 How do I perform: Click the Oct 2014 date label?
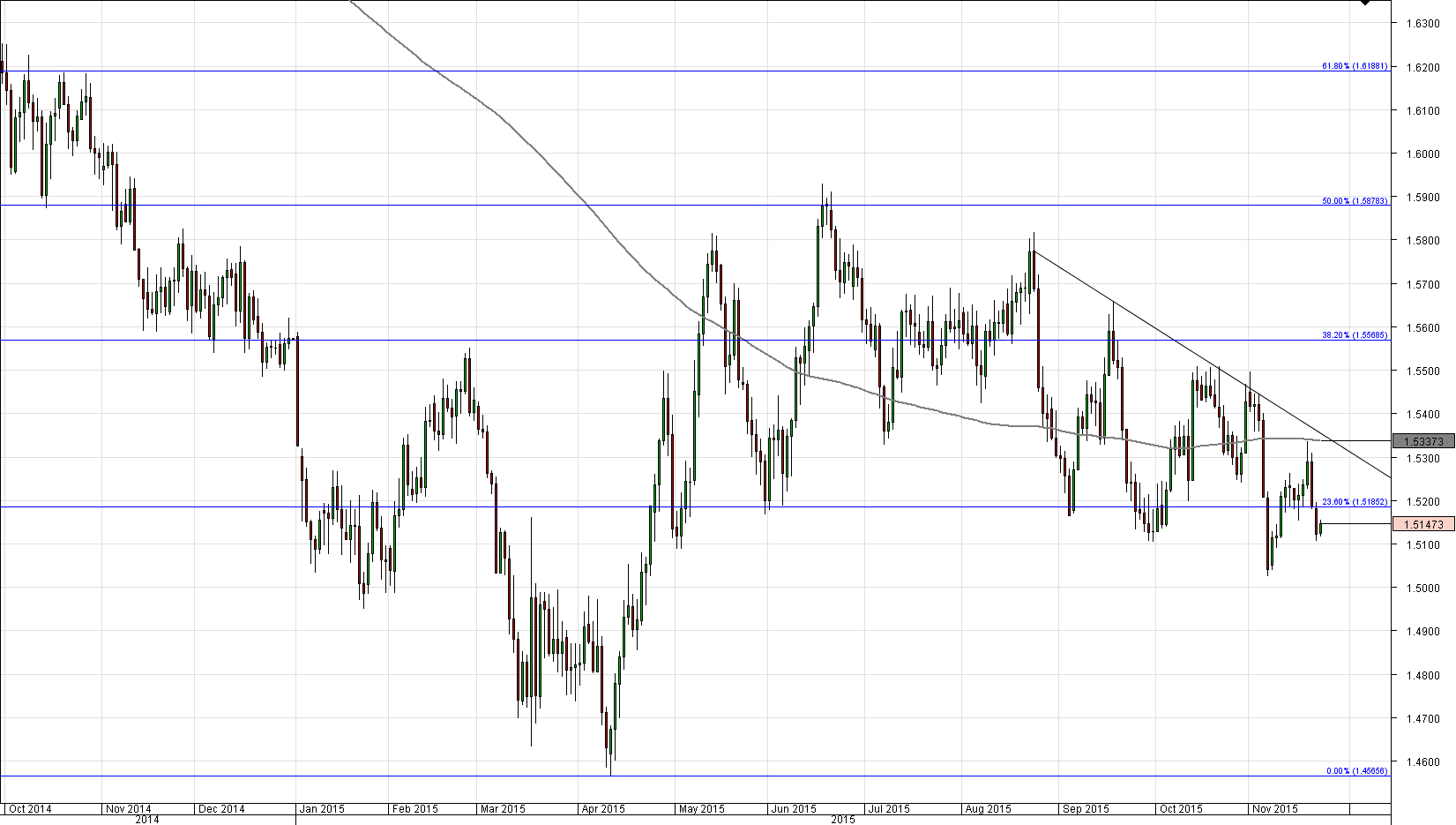30,809
